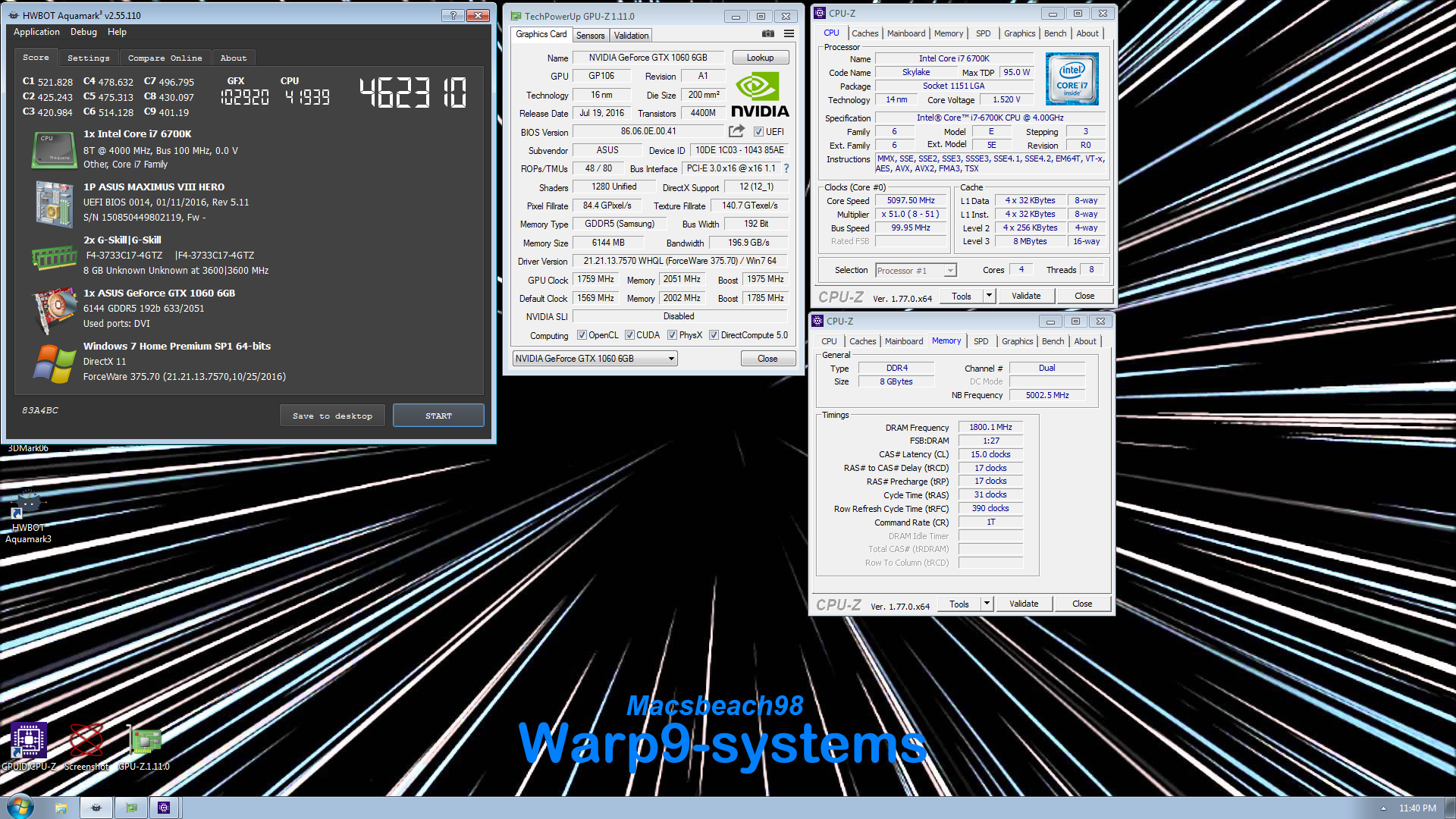Click the NVIDIA logo in GPU-Z

tap(760, 95)
